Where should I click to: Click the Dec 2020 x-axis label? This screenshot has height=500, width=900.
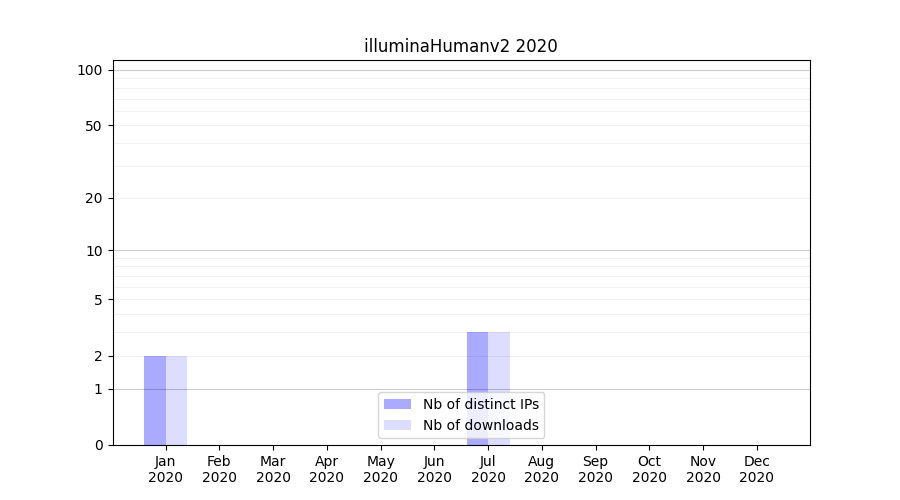pos(756,469)
